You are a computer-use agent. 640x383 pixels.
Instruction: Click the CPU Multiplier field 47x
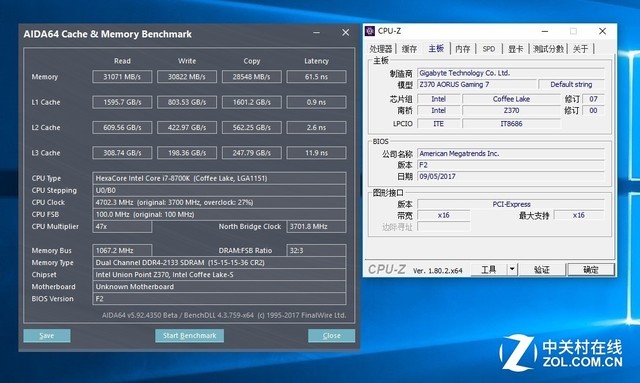[x=122, y=227]
